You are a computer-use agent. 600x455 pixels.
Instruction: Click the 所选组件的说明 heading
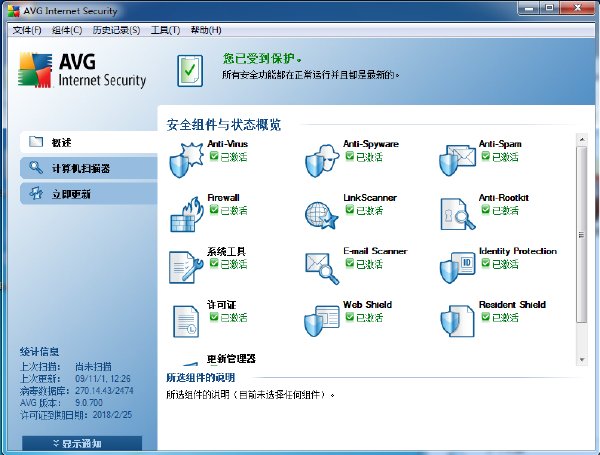201,378
